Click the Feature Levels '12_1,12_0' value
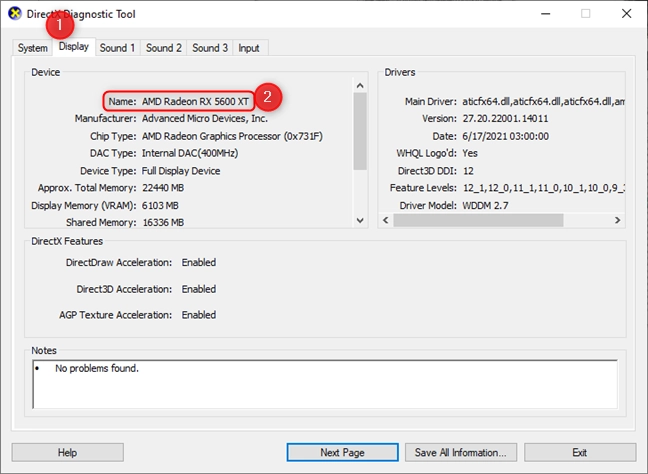Image resolution: width=648 pixels, height=474 pixels. click(x=543, y=188)
